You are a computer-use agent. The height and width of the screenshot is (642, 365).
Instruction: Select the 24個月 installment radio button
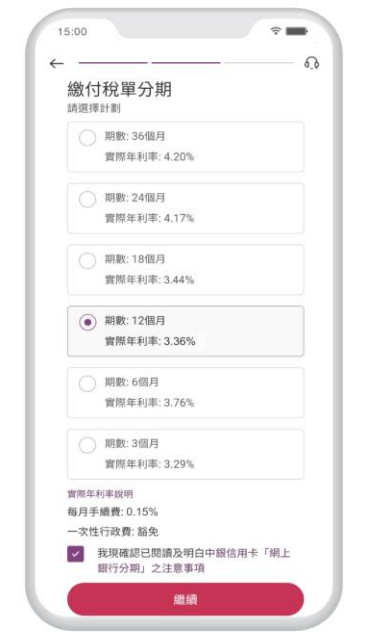(x=87, y=199)
